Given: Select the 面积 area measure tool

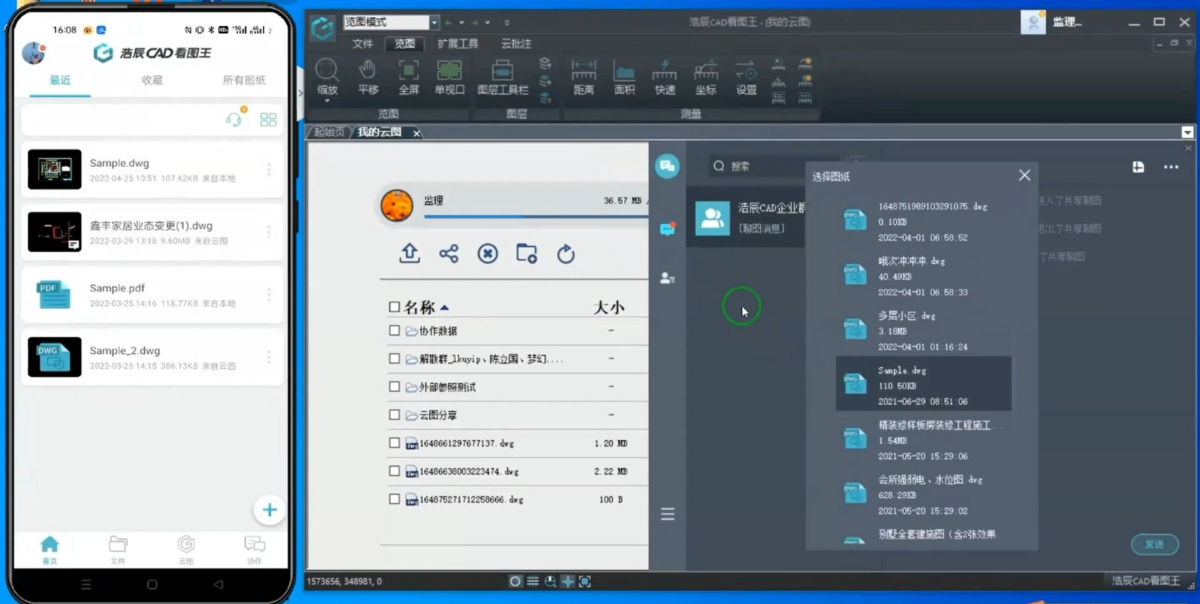Looking at the screenshot, I should tap(625, 77).
